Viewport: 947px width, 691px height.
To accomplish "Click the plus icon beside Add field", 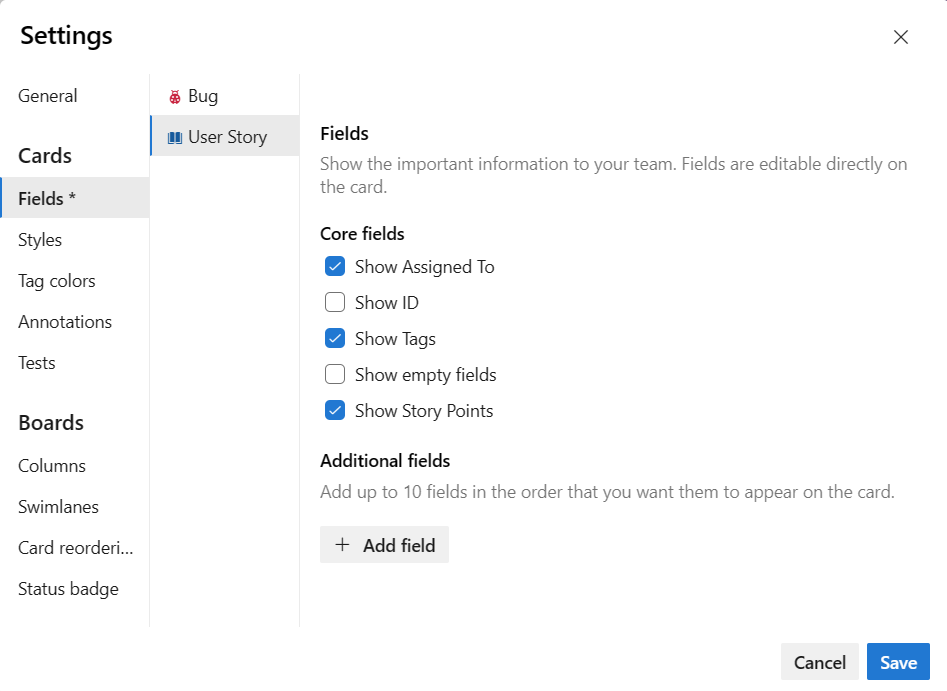I will 343,545.
